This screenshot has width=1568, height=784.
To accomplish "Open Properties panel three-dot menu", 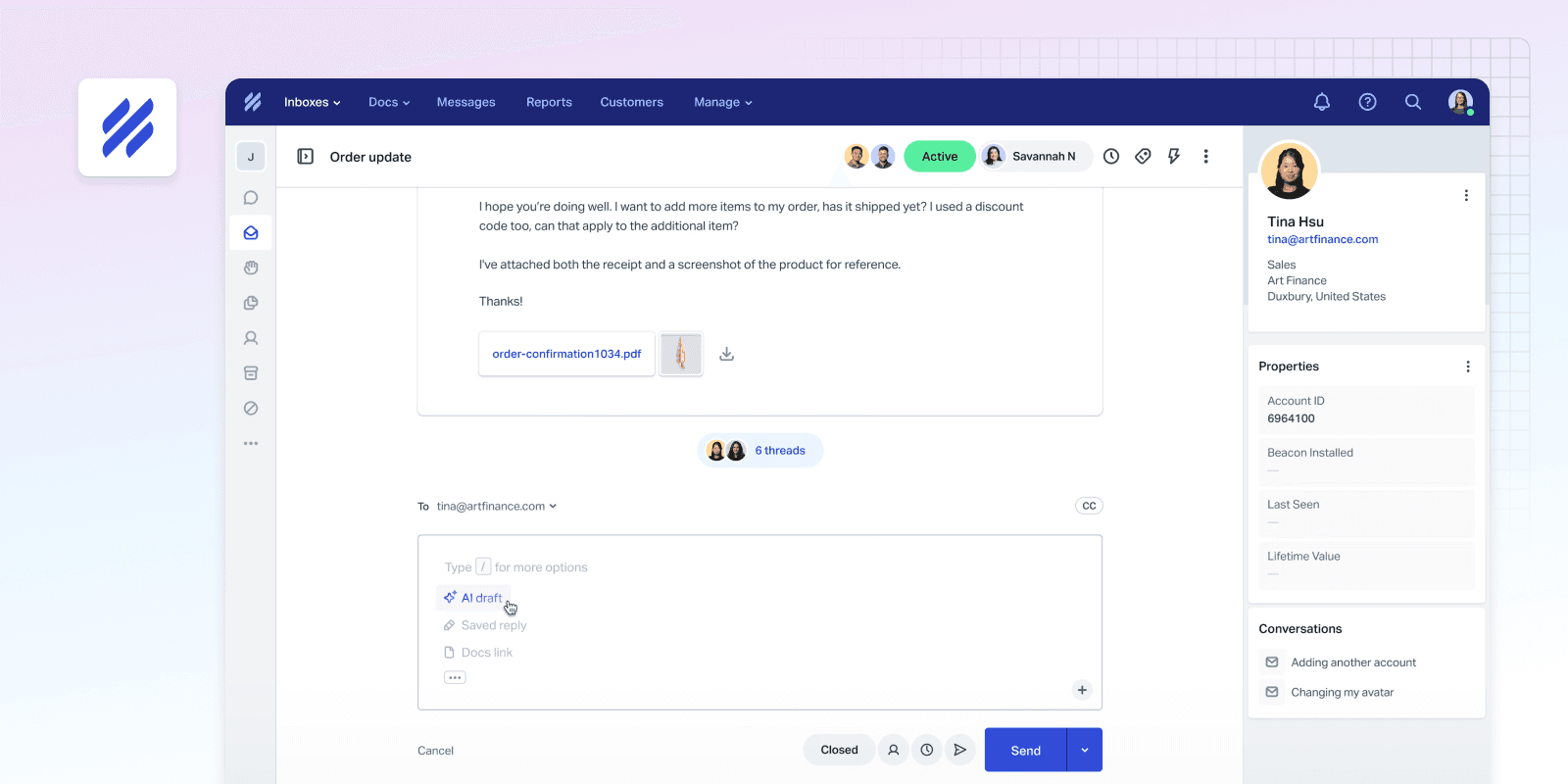I will (1467, 367).
